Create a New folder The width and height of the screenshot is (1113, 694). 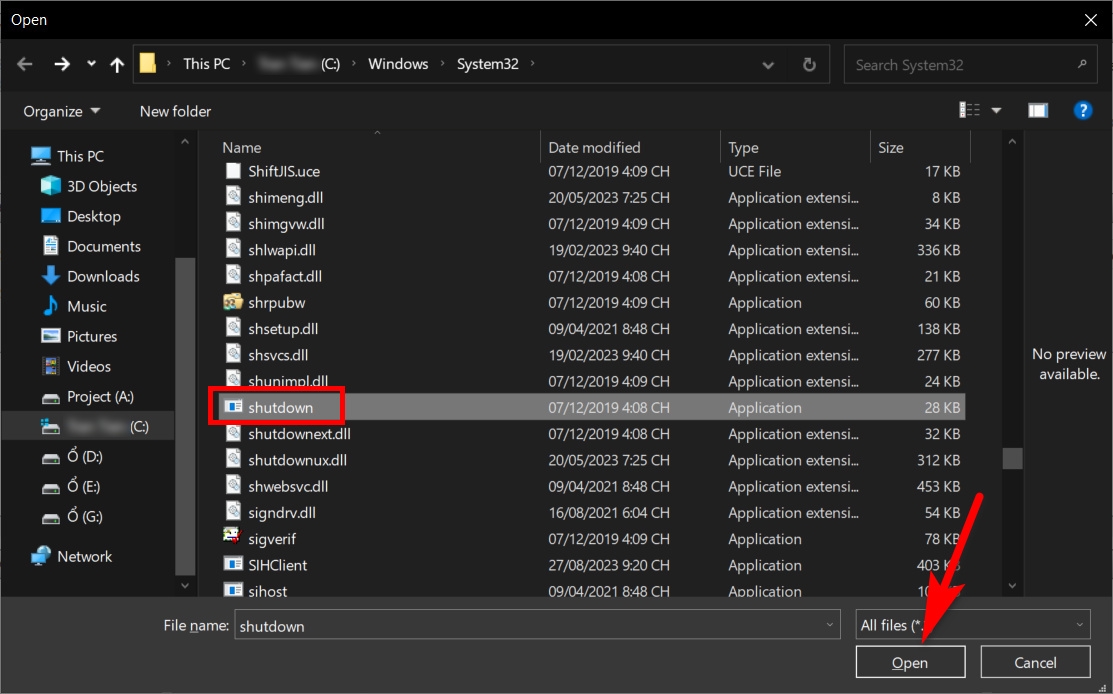click(x=175, y=111)
